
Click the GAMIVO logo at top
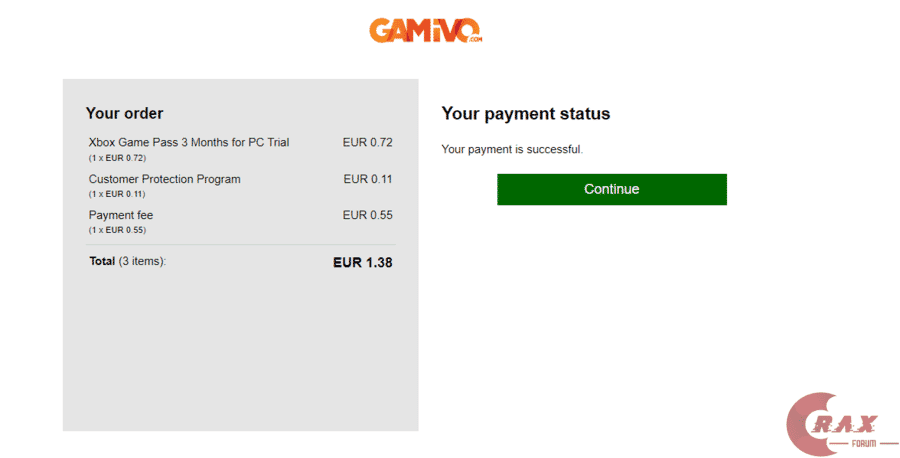[424, 30]
